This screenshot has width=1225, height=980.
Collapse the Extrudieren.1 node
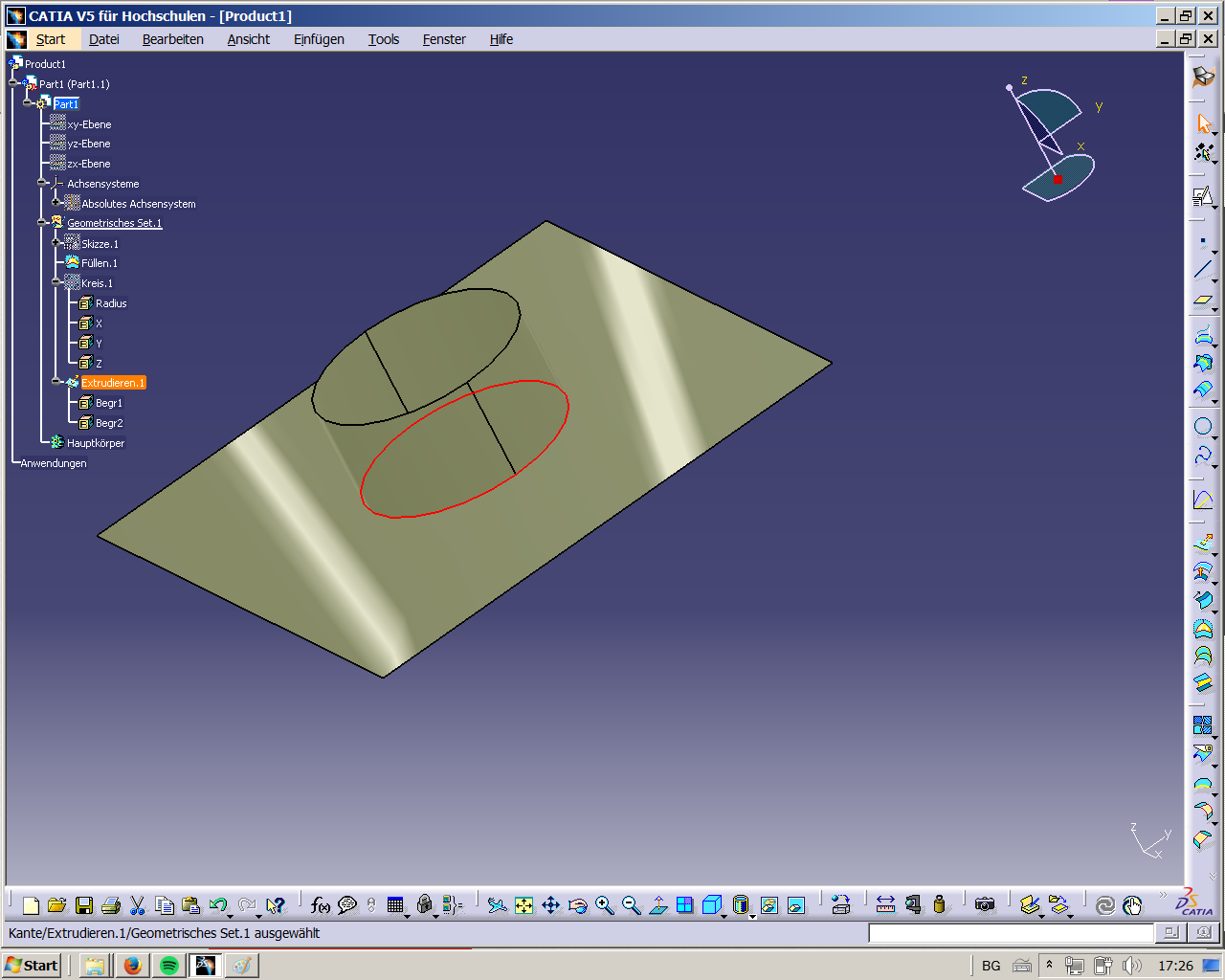pos(56,383)
